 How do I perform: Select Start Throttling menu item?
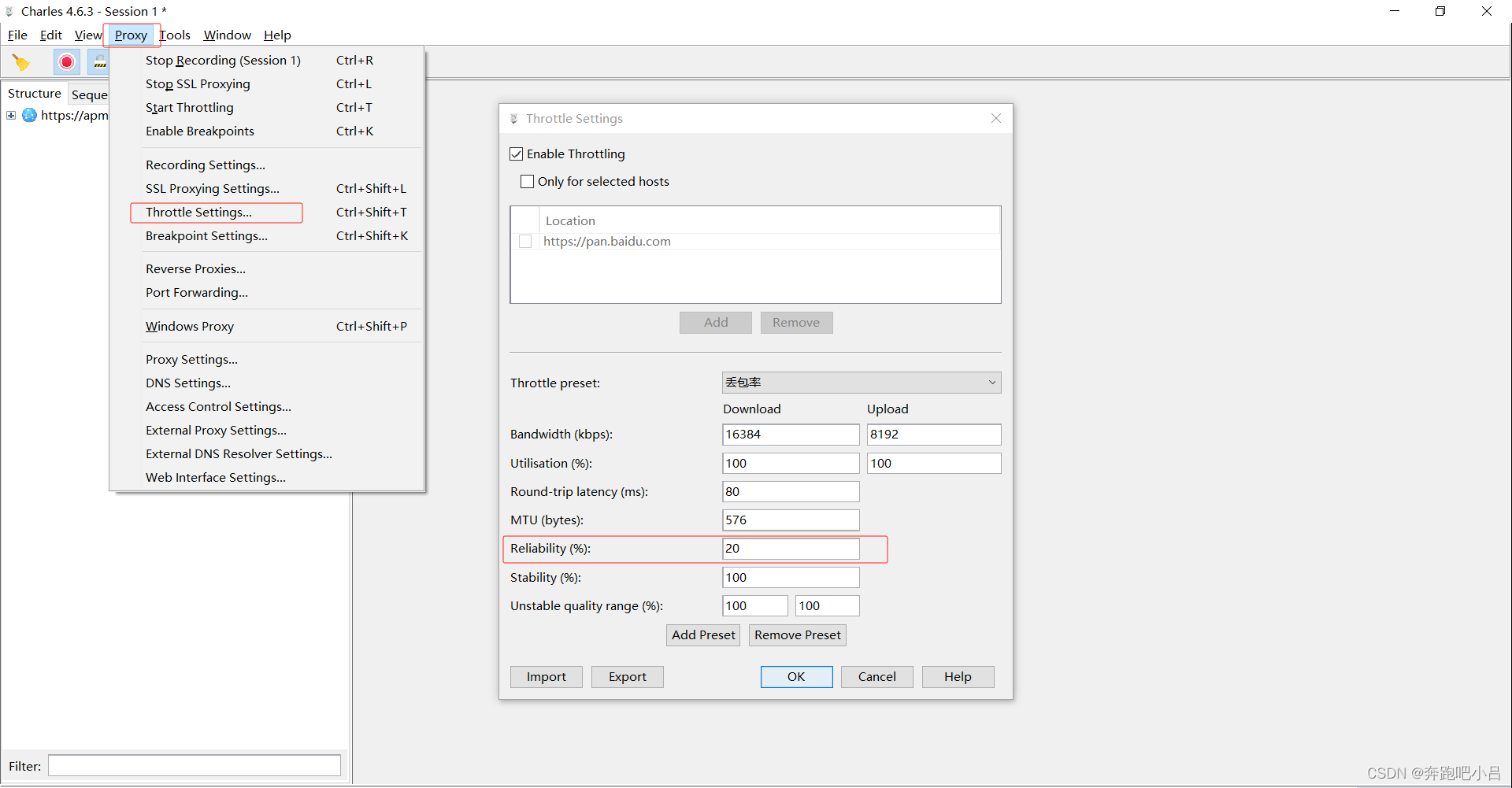(x=267, y=108)
